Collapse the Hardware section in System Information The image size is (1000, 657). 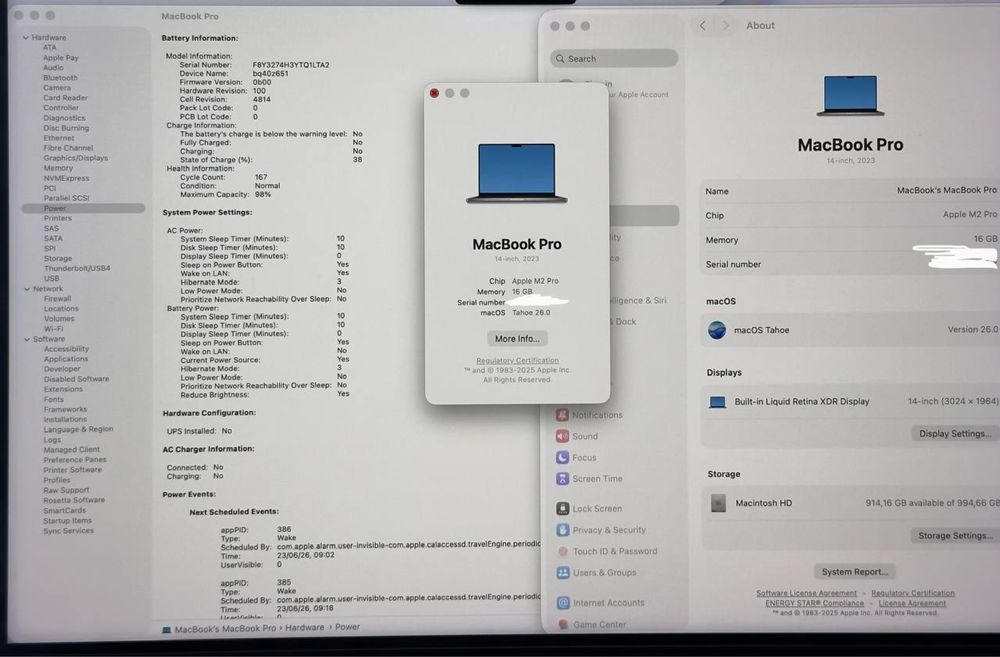[26, 38]
